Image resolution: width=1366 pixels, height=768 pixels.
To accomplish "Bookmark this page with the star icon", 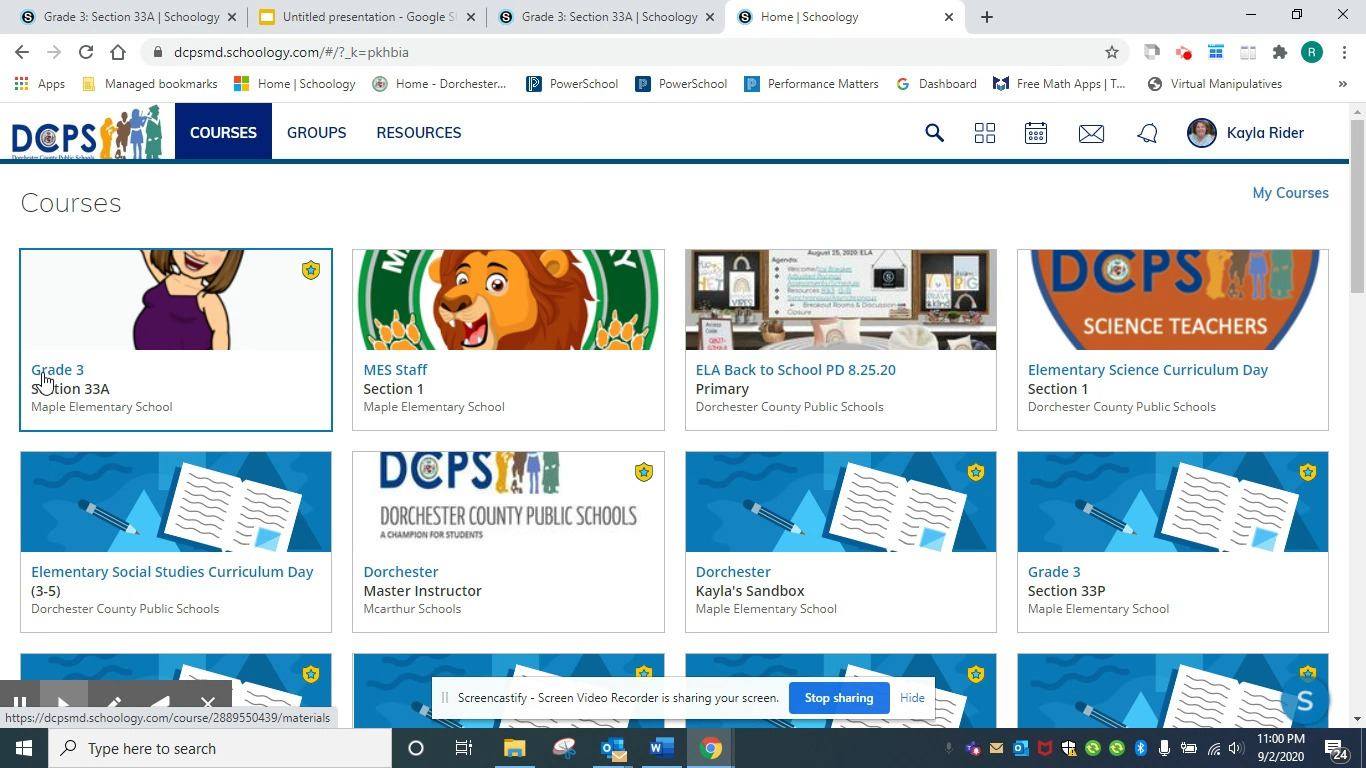I will tap(1111, 52).
